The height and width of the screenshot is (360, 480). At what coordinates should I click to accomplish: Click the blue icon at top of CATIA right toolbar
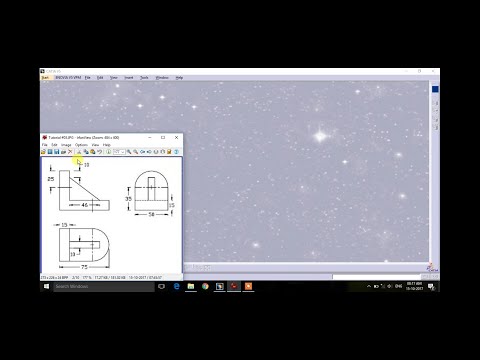[435, 89]
